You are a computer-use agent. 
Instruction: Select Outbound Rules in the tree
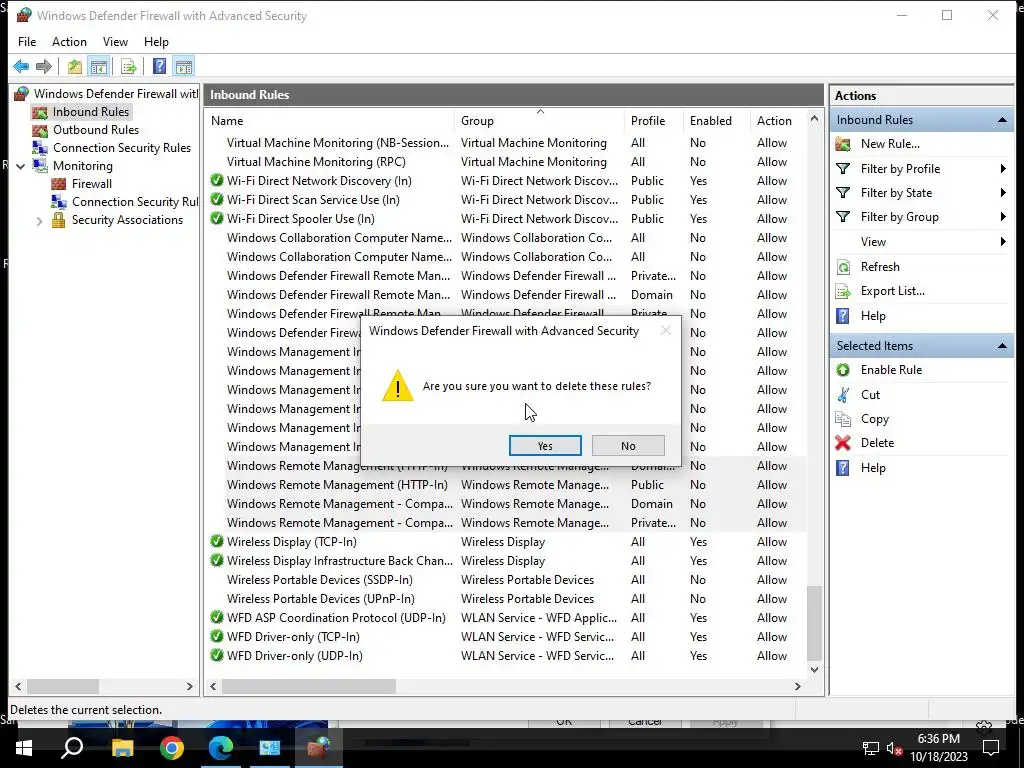coord(95,130)
